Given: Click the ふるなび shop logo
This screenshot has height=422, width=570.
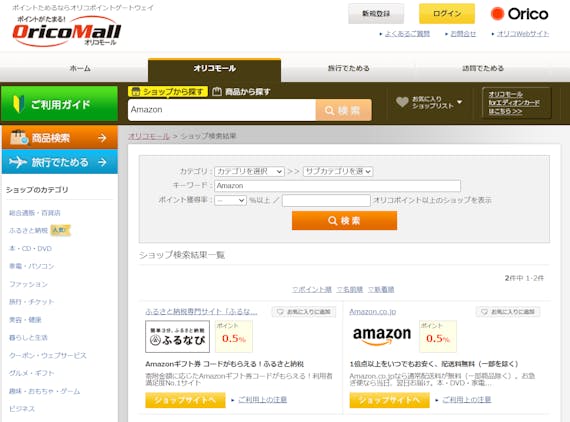Looking at the screenshot, I should click(x=177, y=336).
